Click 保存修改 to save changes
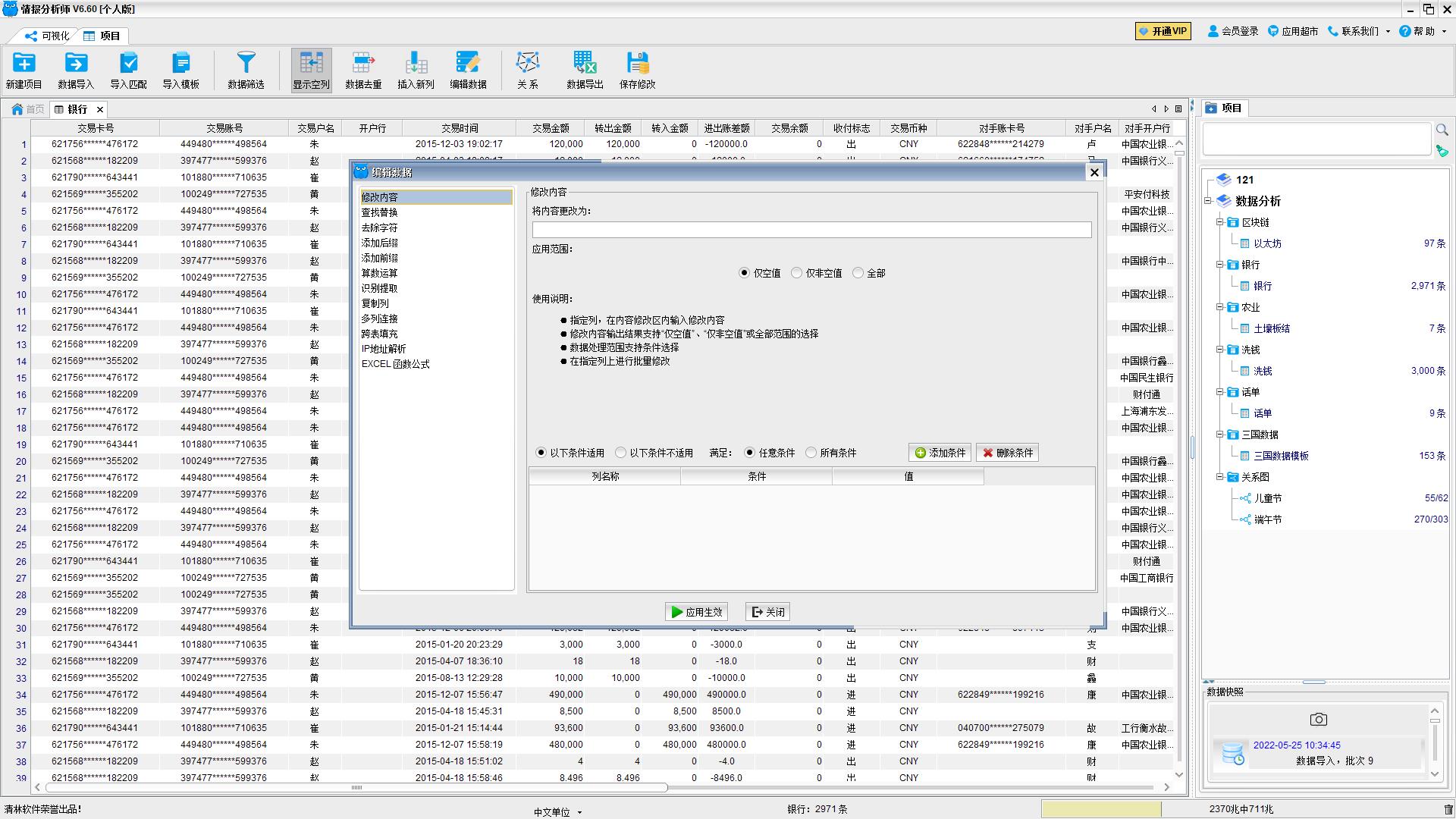The image size is (1456, 819). point(637,70)
